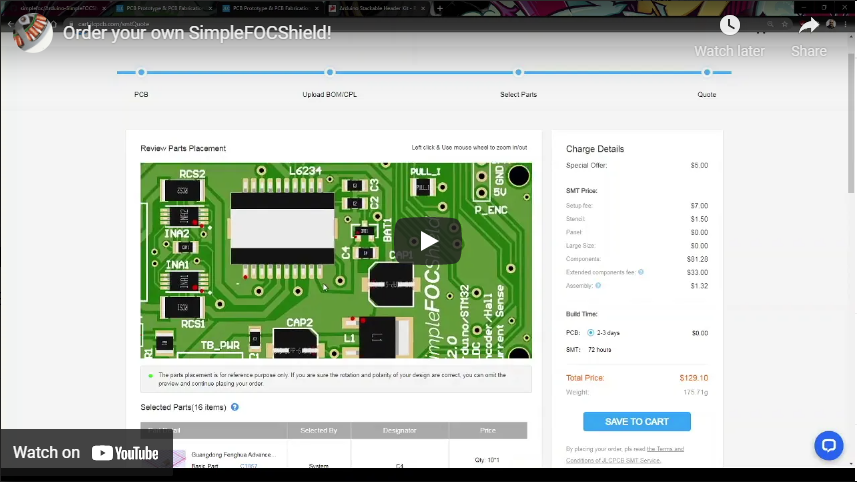The width and height of the screenshot is (857, 482).
Task: Click help icon next to Assembly
Action: (598, 285)
